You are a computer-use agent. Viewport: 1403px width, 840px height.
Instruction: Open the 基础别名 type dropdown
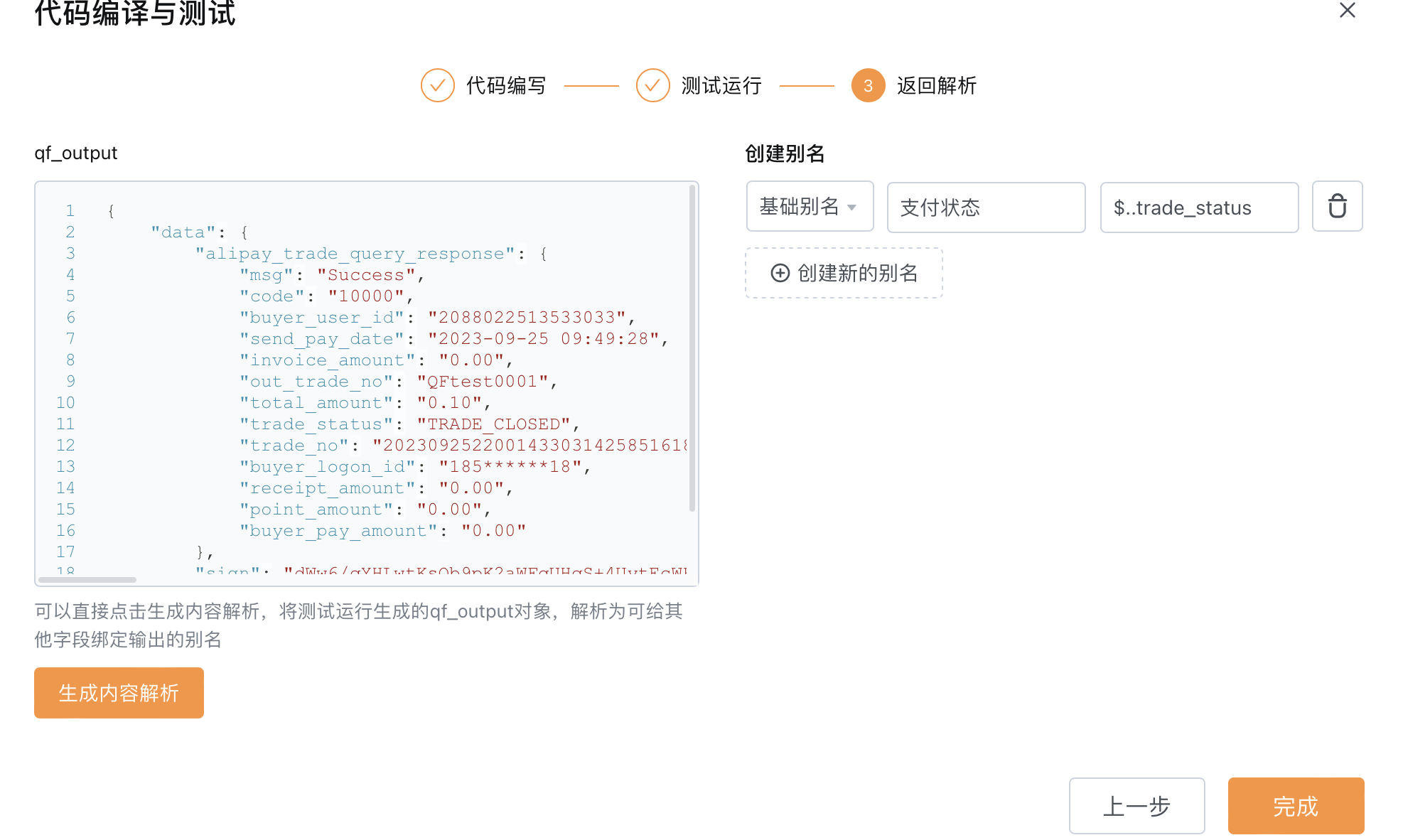click(x=810, y=207)
